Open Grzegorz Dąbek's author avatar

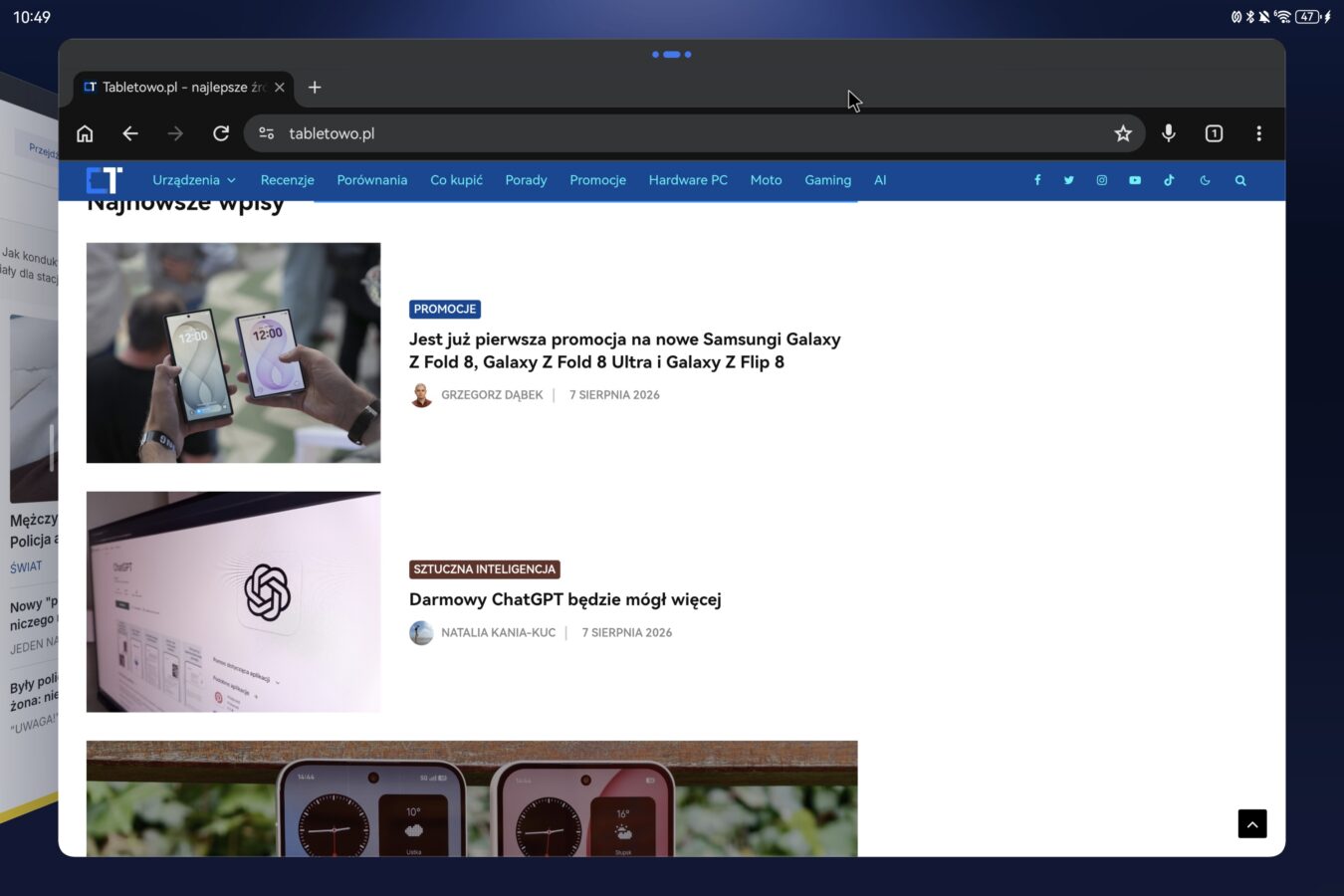click(421, 395)
